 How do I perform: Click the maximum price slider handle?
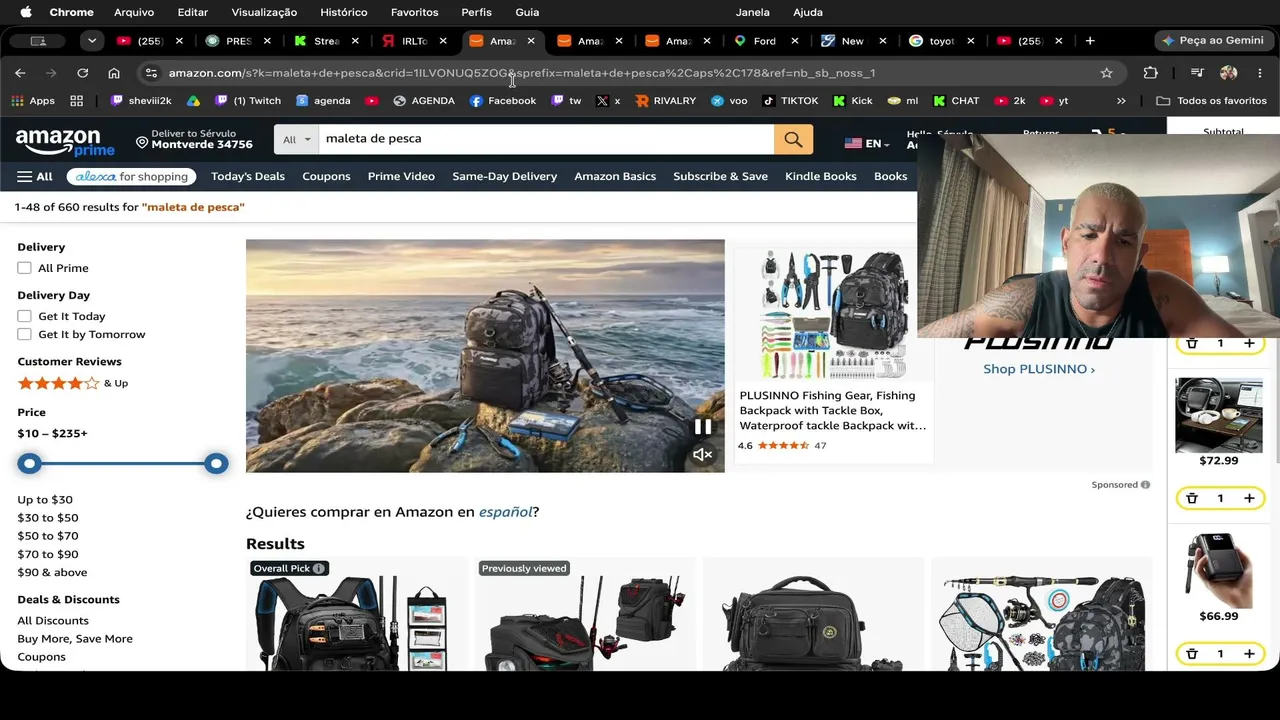pyautogui.click(x=216, y=464)
